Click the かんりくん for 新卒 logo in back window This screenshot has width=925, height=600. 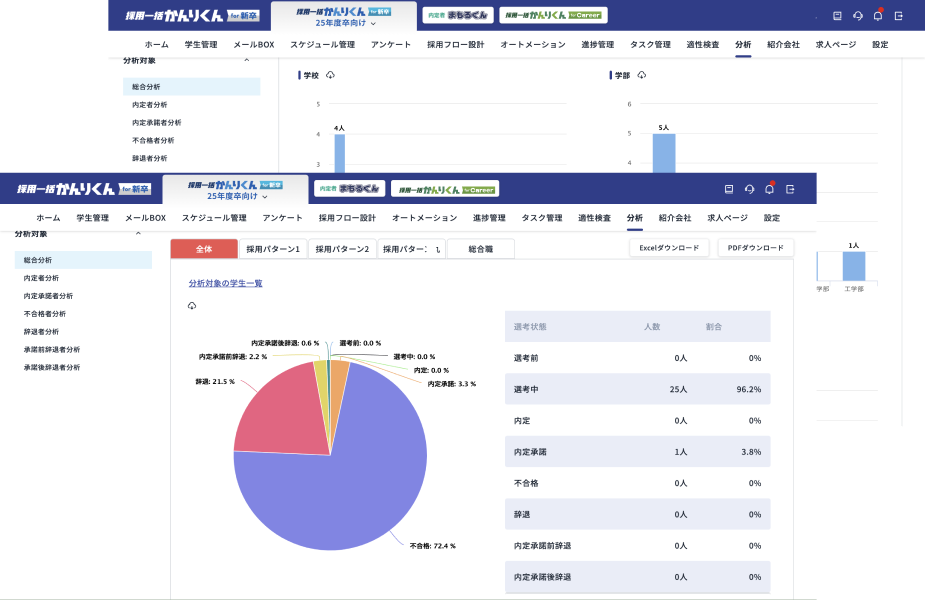click(x=192, y=15)
